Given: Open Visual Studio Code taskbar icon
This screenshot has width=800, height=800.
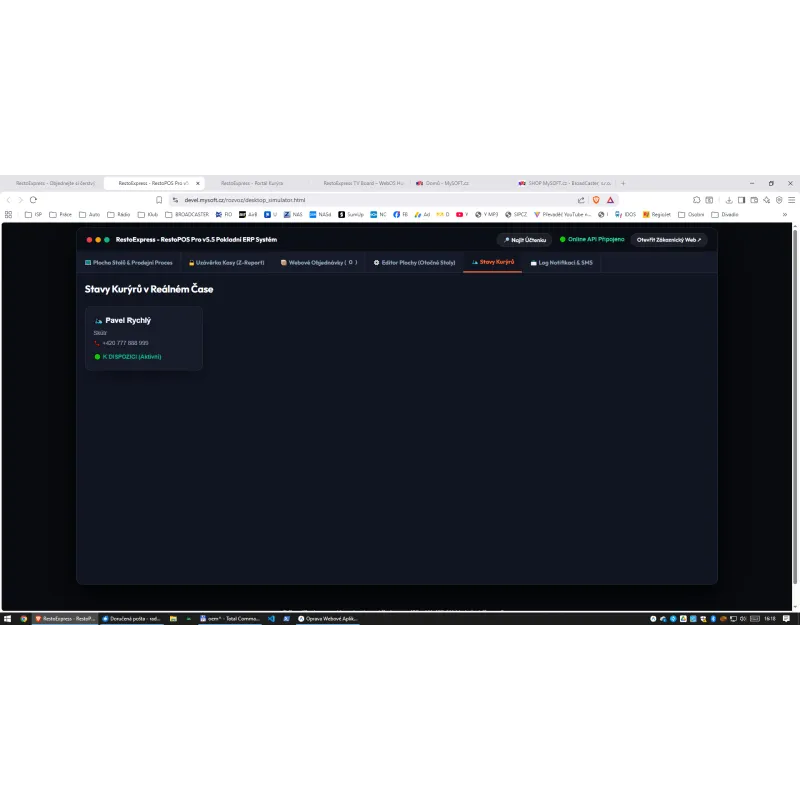Looking at the screenshot, I should click(x=271, y=619).
